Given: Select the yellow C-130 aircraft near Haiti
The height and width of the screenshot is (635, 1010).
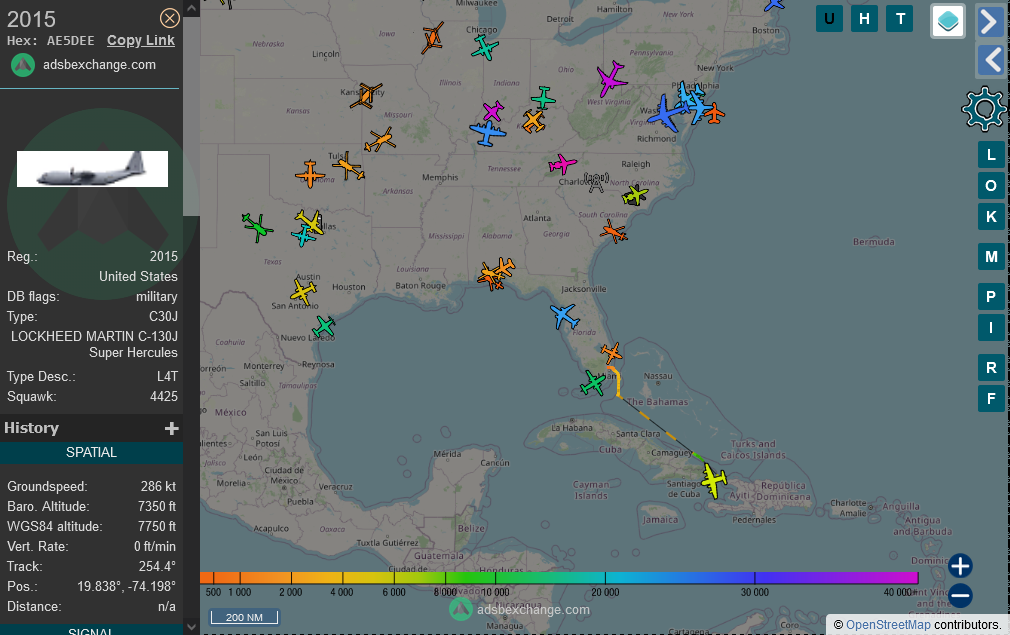Looking at the screenshot, I should 714,480.
